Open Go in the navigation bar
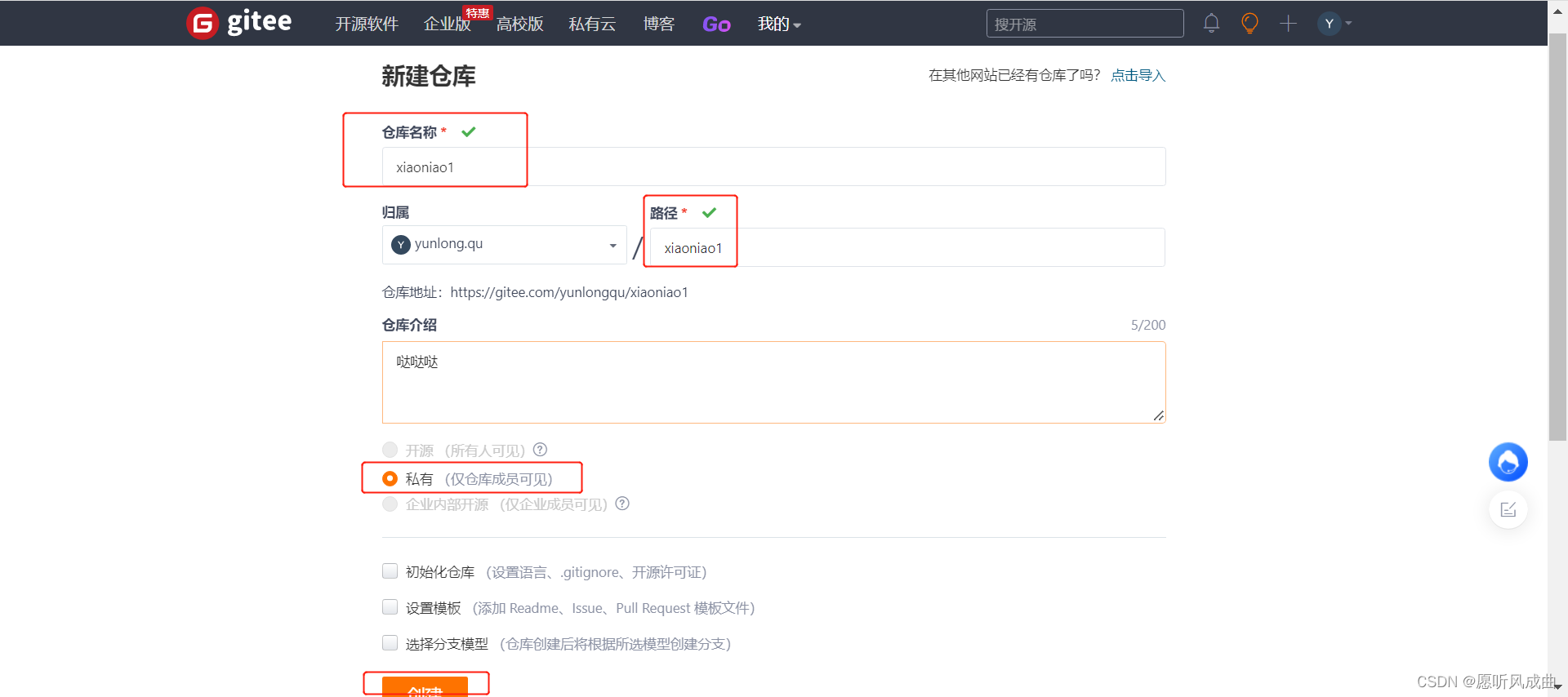 pos(716,24)
